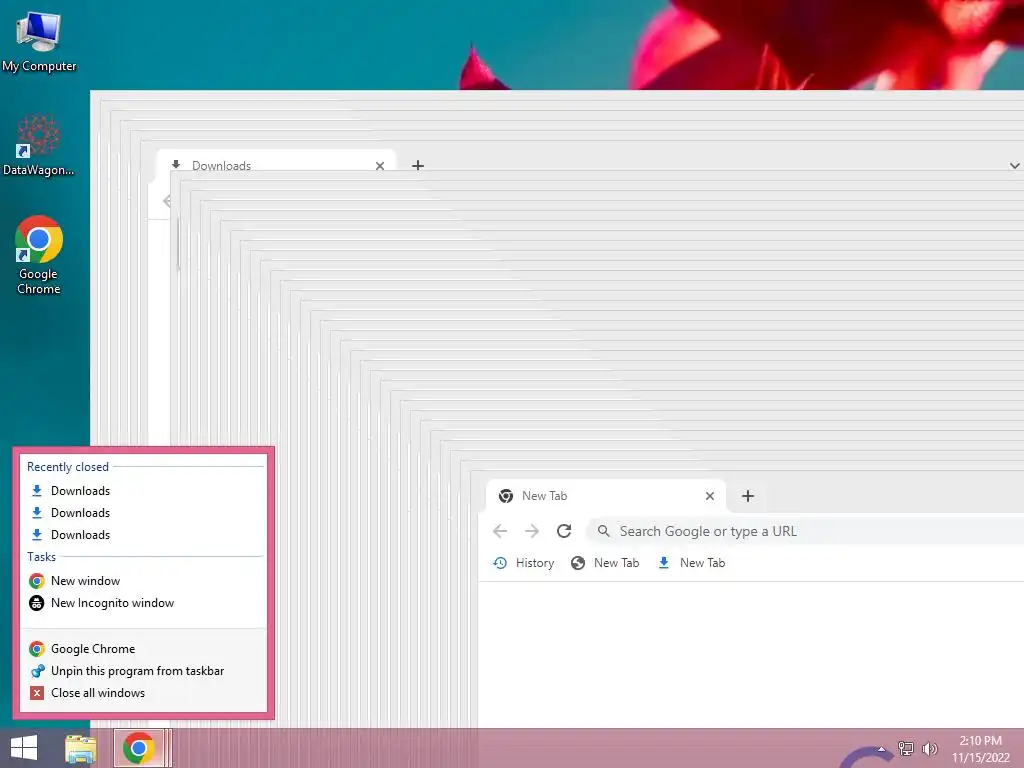Open a new tab beside New Tab
Screen dimensions: 1024x768
tap(748, 496)
